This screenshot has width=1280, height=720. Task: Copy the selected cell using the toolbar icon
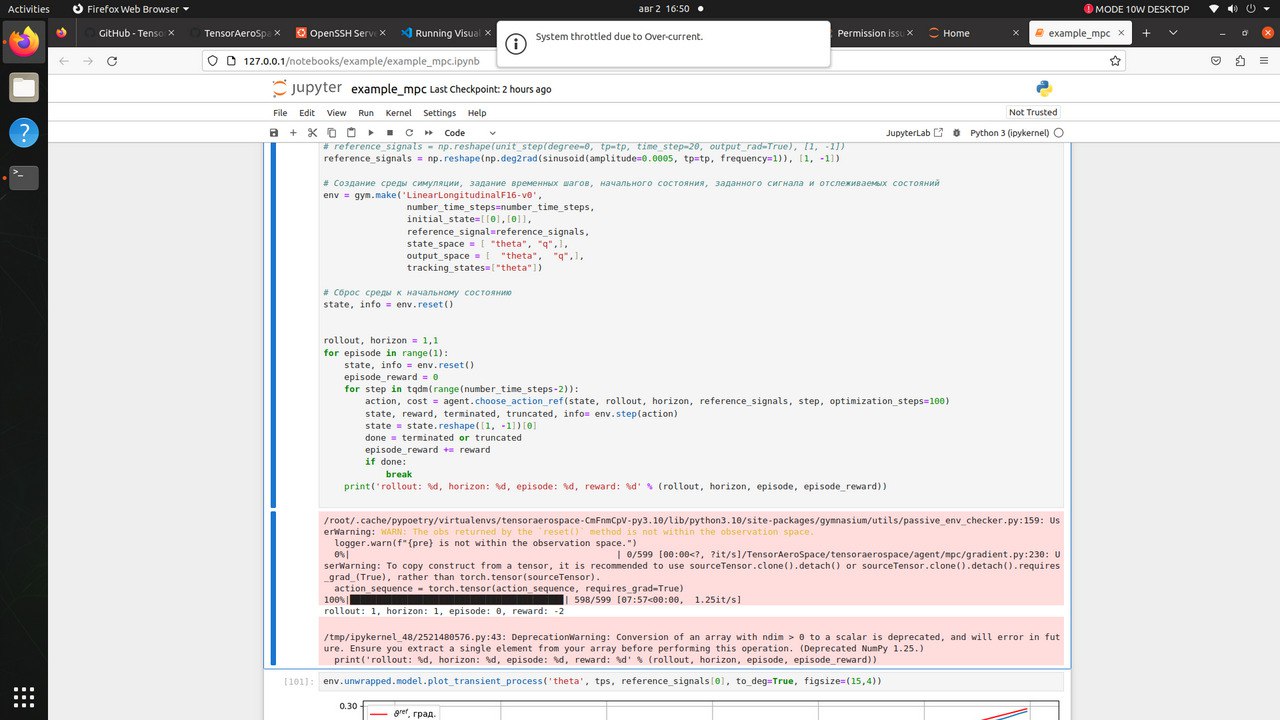(332, 133)
